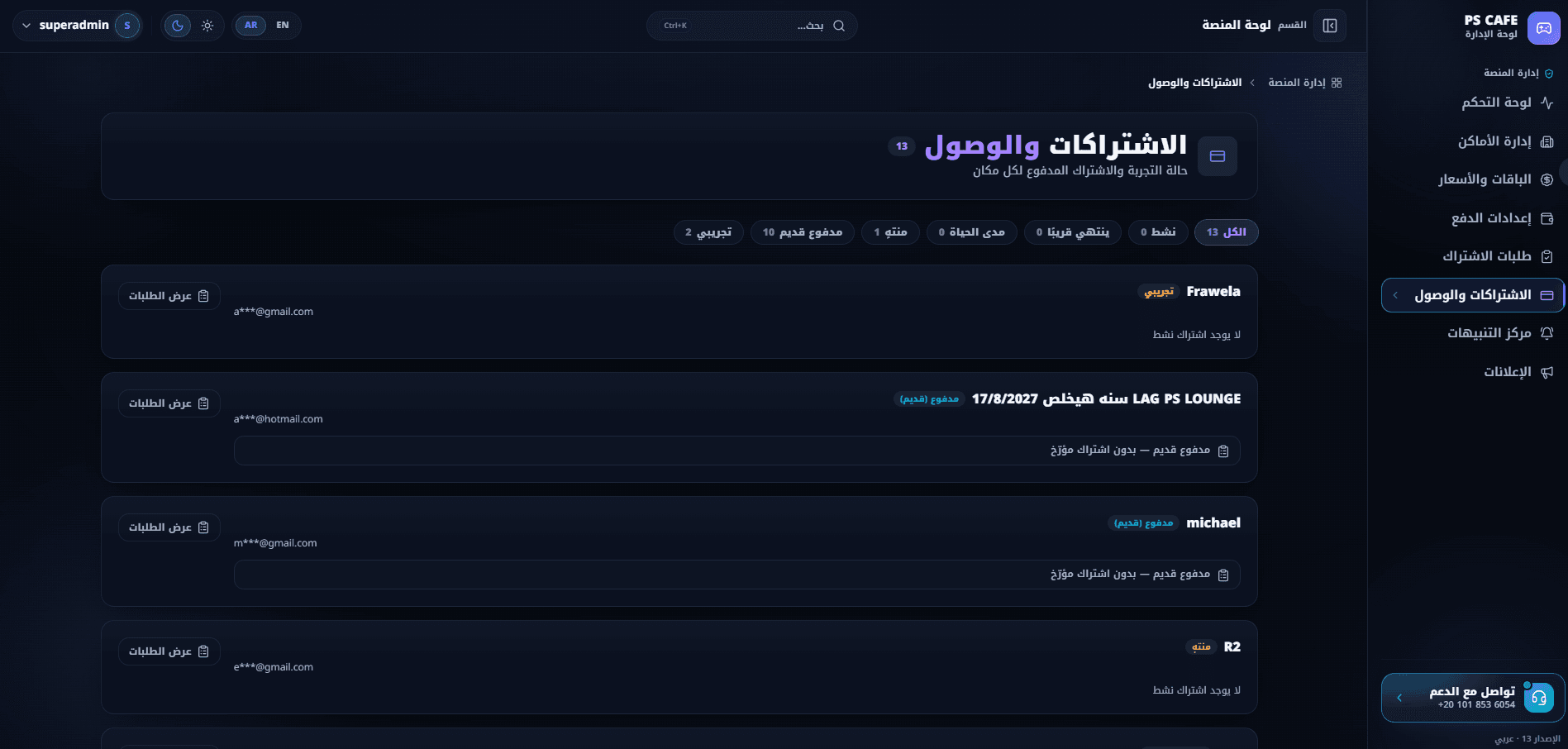Click michael's مدفوع قديم legacy note row
Viewport: 1568px width, 749px height.
(x=737, y=575)
